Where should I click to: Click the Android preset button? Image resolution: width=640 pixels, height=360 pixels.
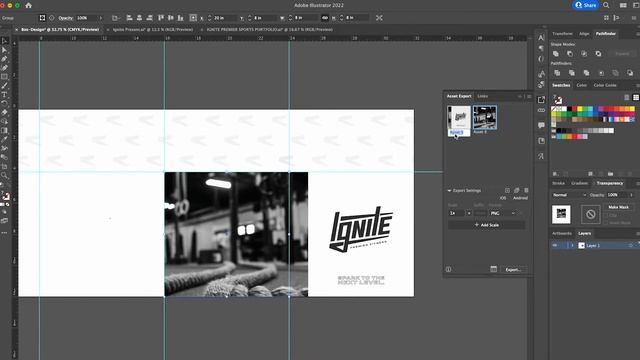[520, 198]
